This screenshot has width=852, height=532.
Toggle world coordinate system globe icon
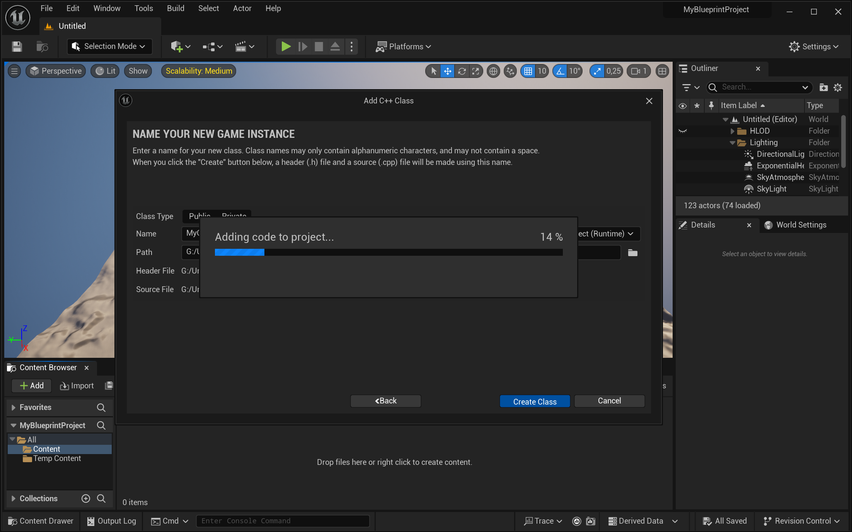(493, 71)
